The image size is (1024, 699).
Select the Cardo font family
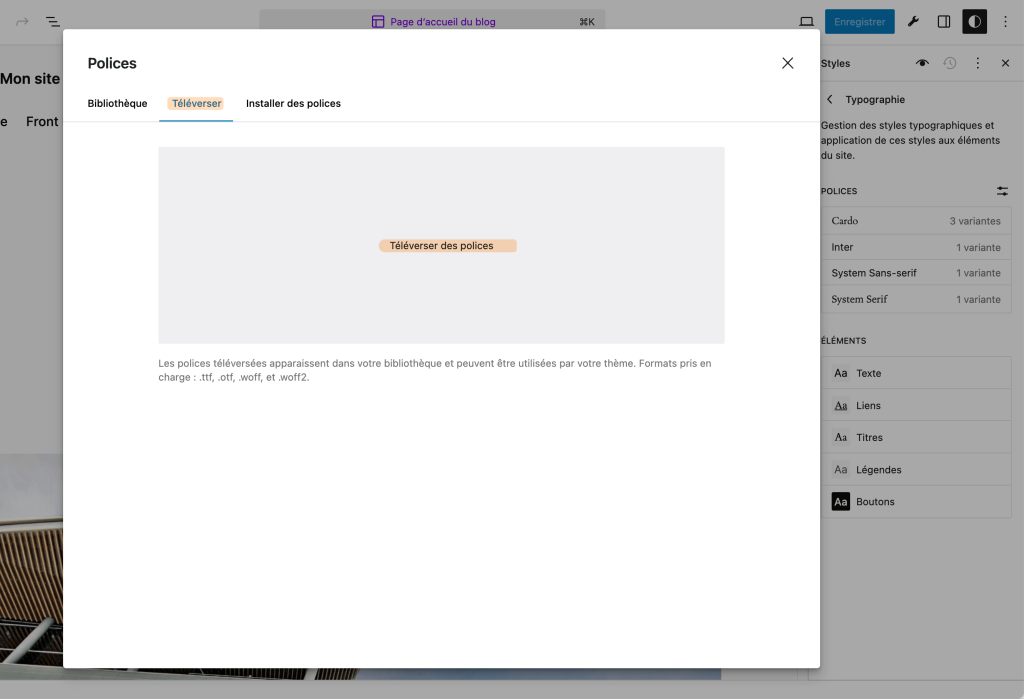pos(916,221)
